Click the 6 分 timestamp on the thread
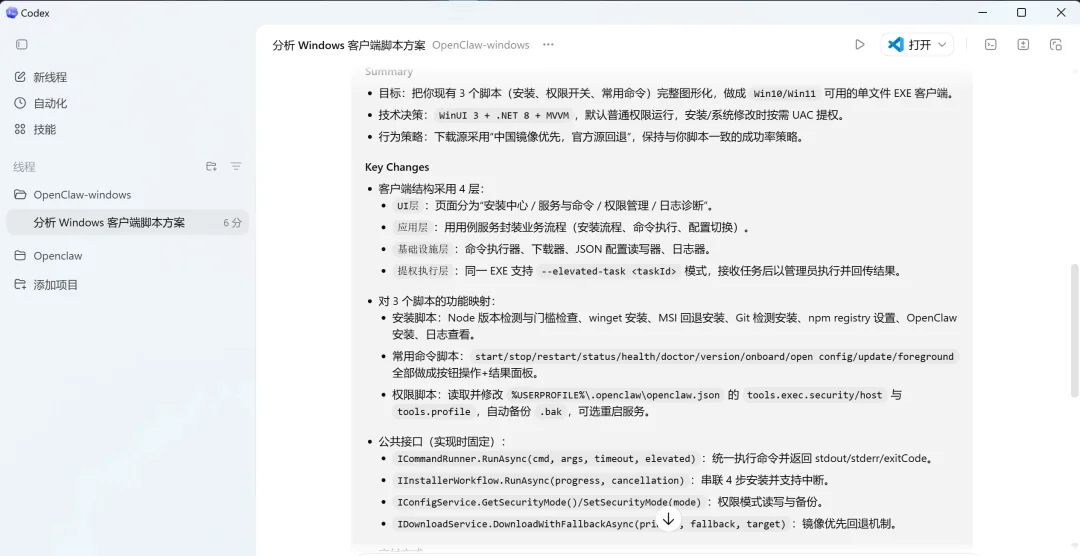The image size is (1080, 556). [232, 223]
